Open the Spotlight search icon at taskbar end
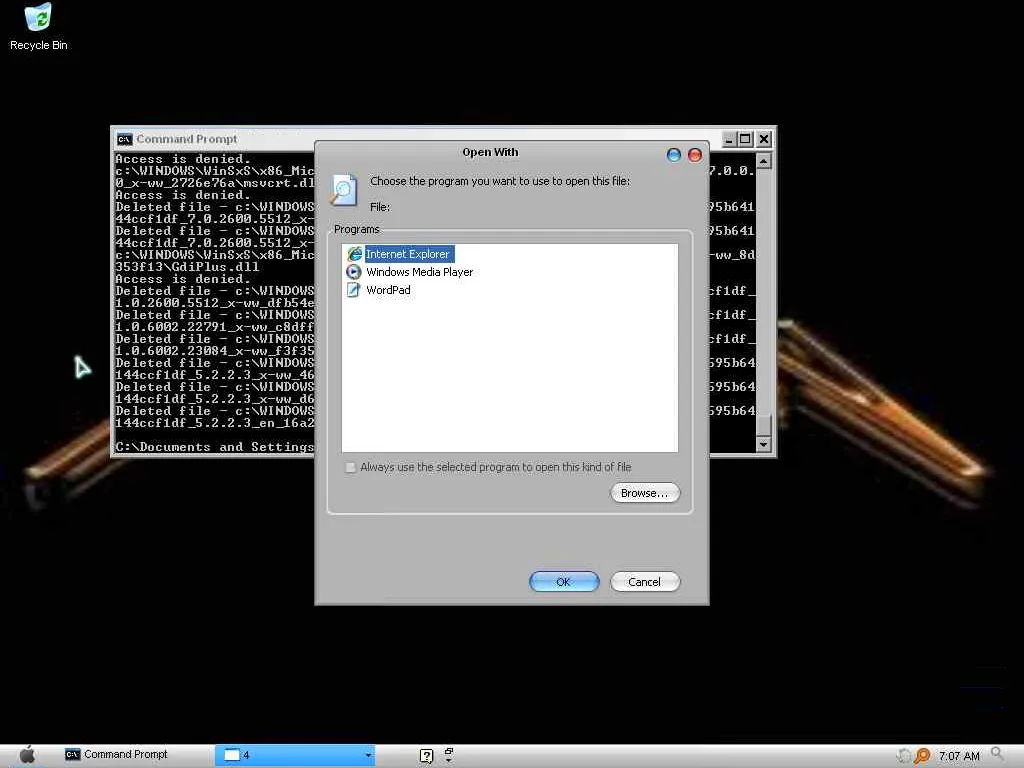This screenshot has width=1024, height=768. point(997,755)
